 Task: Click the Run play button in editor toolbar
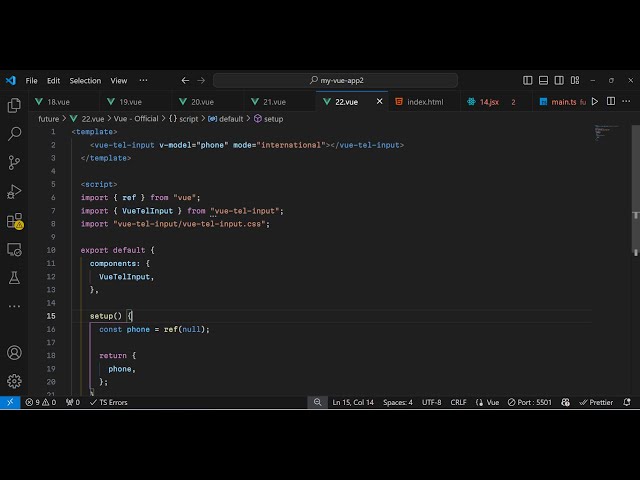point(595,102)
